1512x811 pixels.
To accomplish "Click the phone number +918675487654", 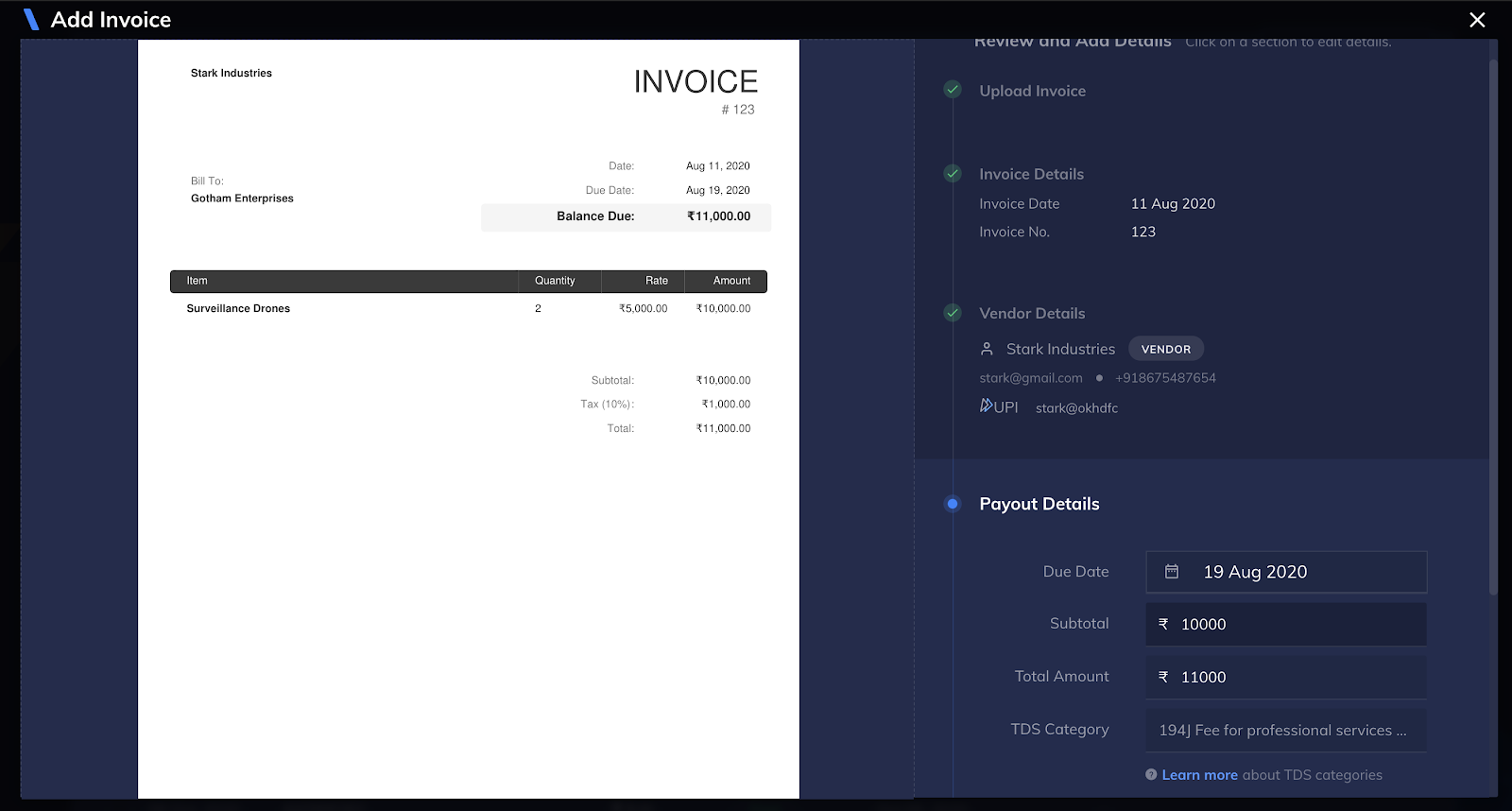I will [1165, 378].
